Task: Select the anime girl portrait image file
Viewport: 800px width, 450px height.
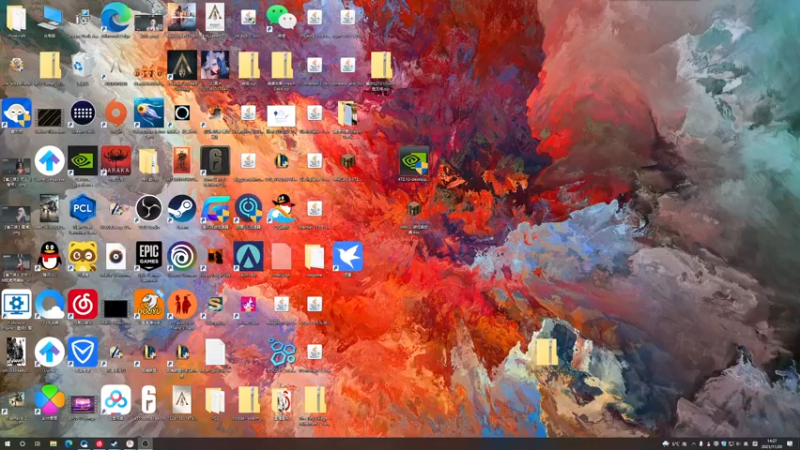Action: pos(215,65)
